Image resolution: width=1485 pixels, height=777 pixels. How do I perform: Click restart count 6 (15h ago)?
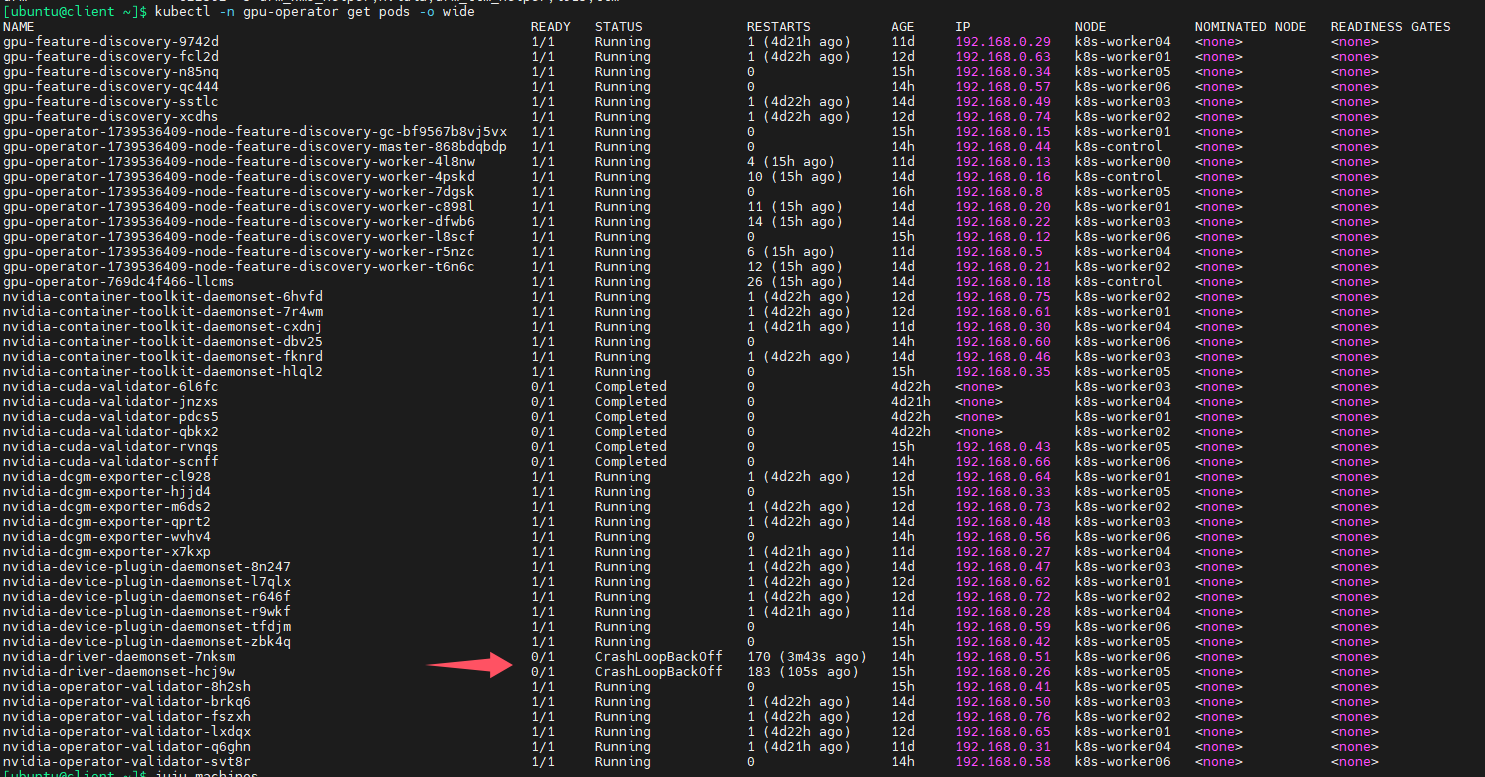click(790, 251)
